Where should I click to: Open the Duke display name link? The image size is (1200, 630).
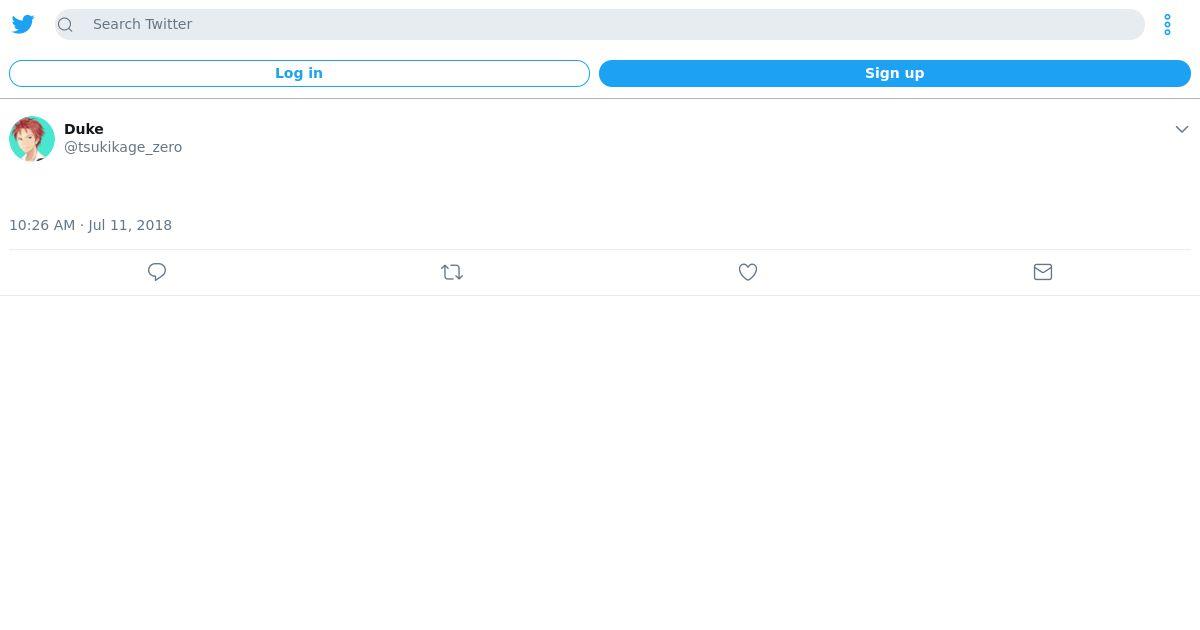(x=84, y=129)
